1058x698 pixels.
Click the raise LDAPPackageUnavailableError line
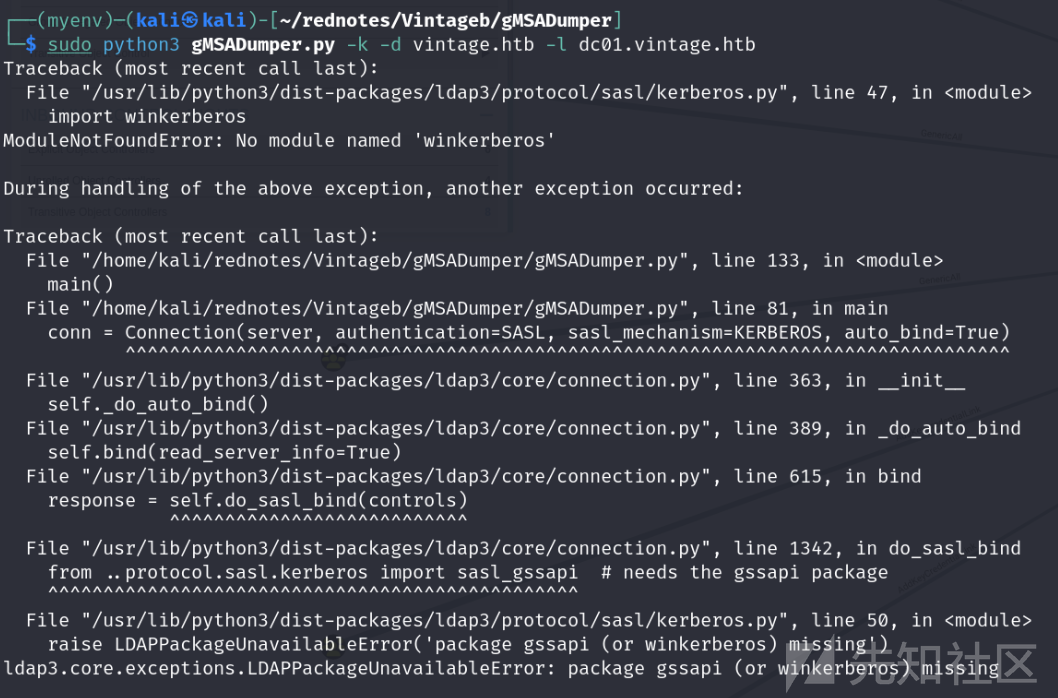pos(468,644)
